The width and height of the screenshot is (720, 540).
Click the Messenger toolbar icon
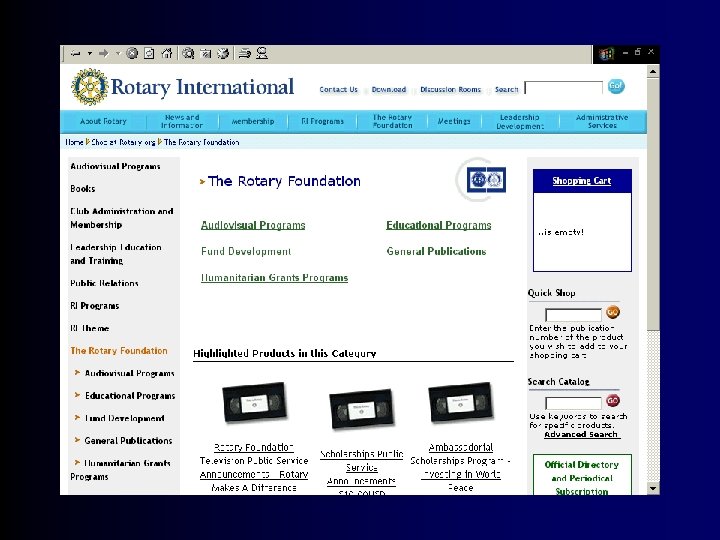click(x=262, y=54)
